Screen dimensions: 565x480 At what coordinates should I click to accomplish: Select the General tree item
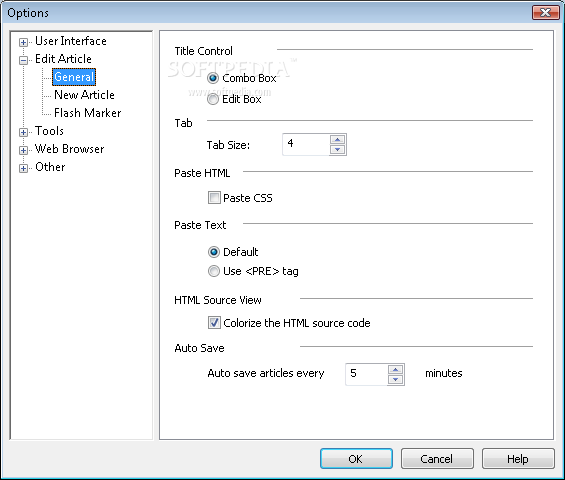click(x=74, y=77)
